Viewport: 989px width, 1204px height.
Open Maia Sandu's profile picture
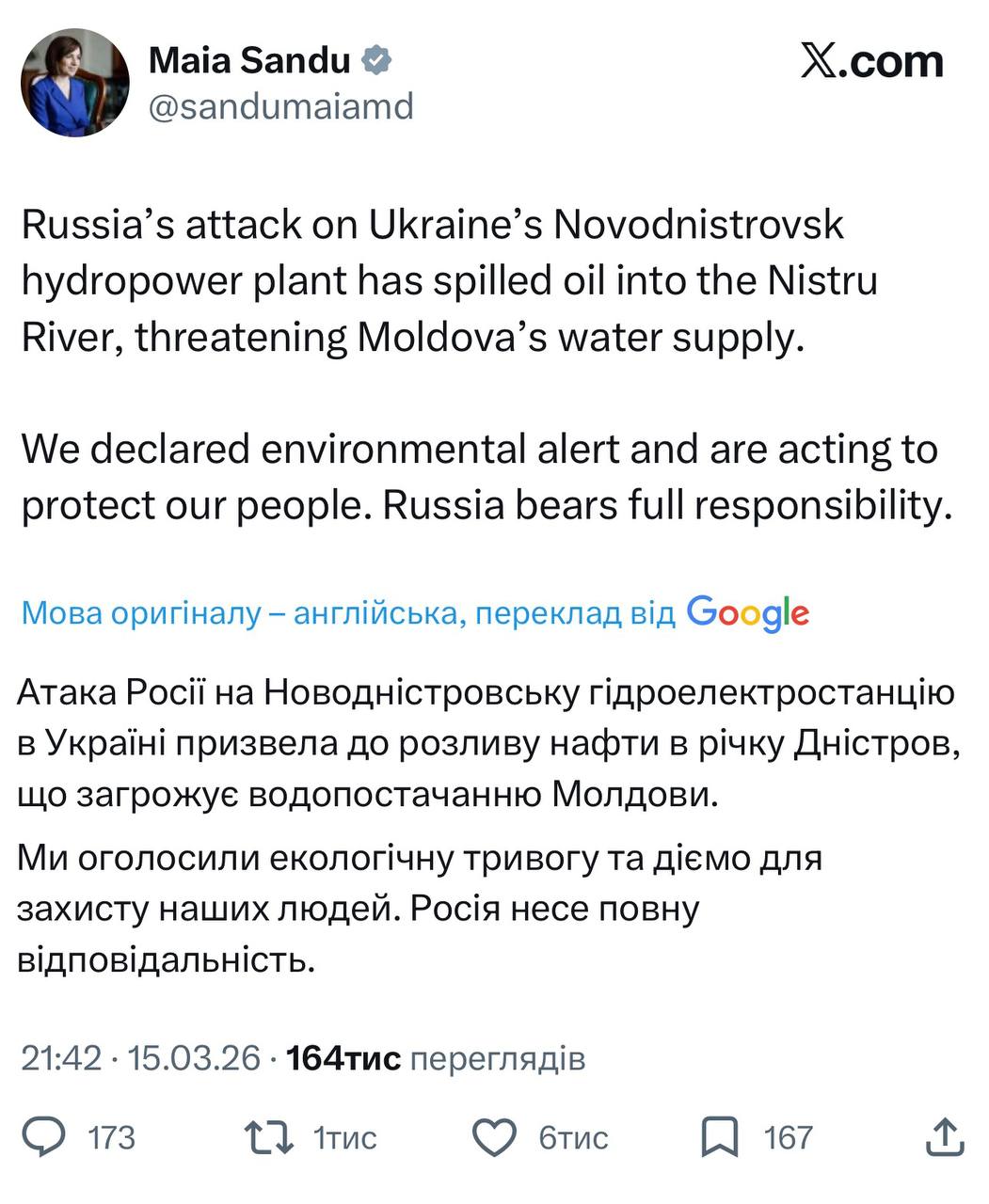click(x=74, y=82)
